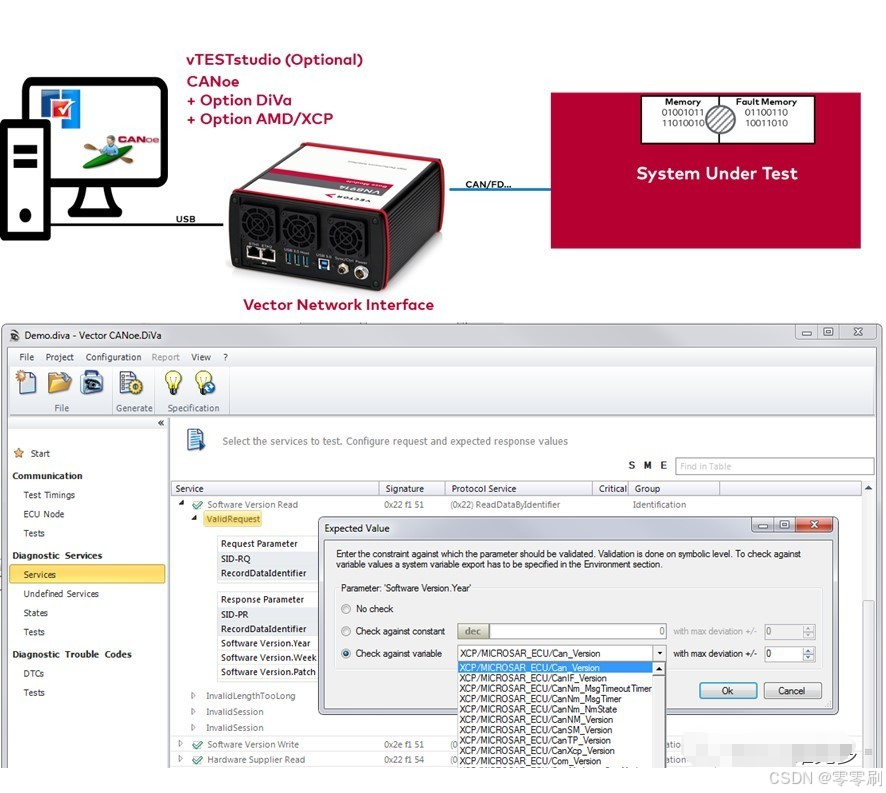Click the Demo.diva window title icon
The height and width of the screenshot is (793, 886).
click(15, 336)
